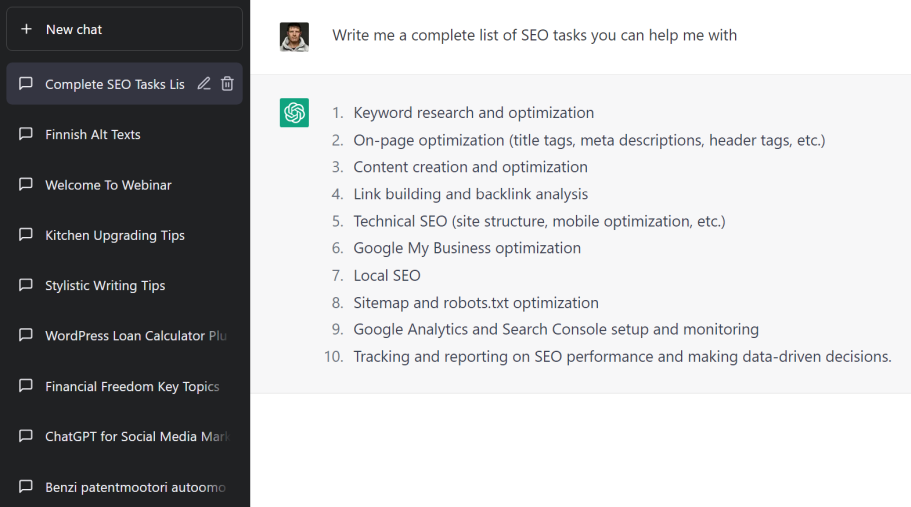911x507 pixels.
Task: Click the user profile avatar photo
Action: (294, 37)
